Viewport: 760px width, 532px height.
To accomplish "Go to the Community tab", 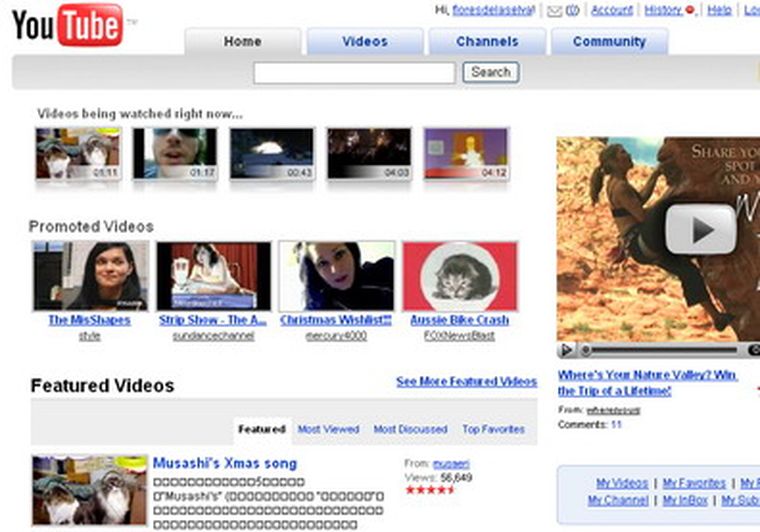I will click(x=609, y=41).
